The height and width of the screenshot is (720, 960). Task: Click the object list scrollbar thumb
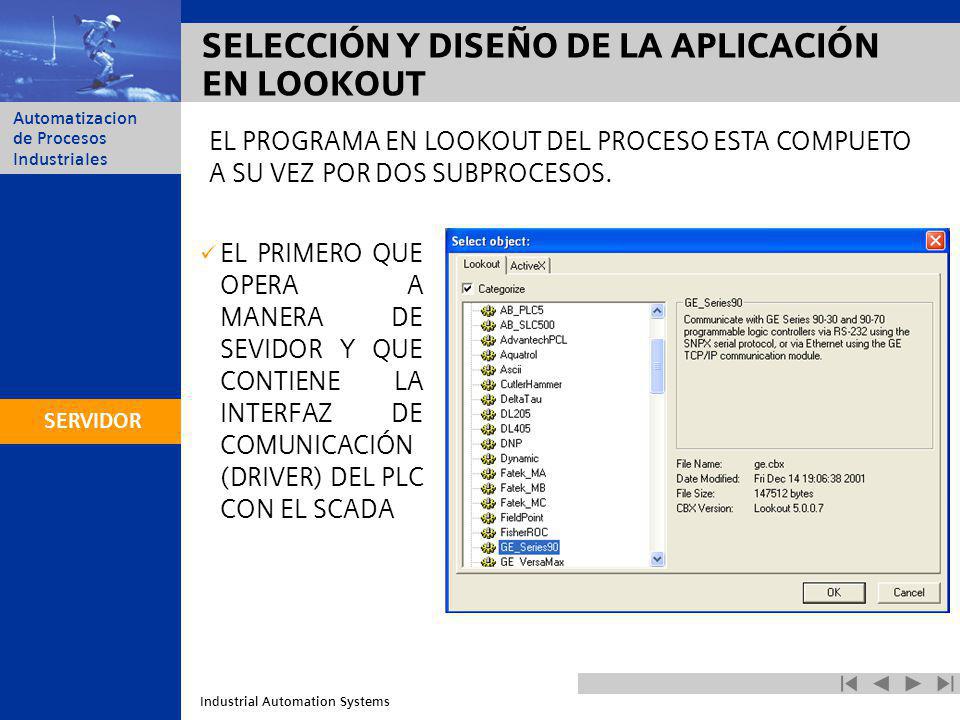point(657,366)
